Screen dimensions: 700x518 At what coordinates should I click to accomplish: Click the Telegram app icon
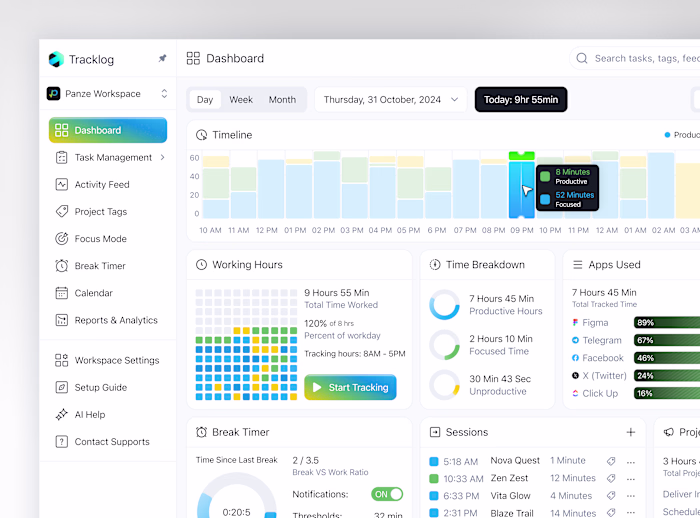tap(575, 340)
